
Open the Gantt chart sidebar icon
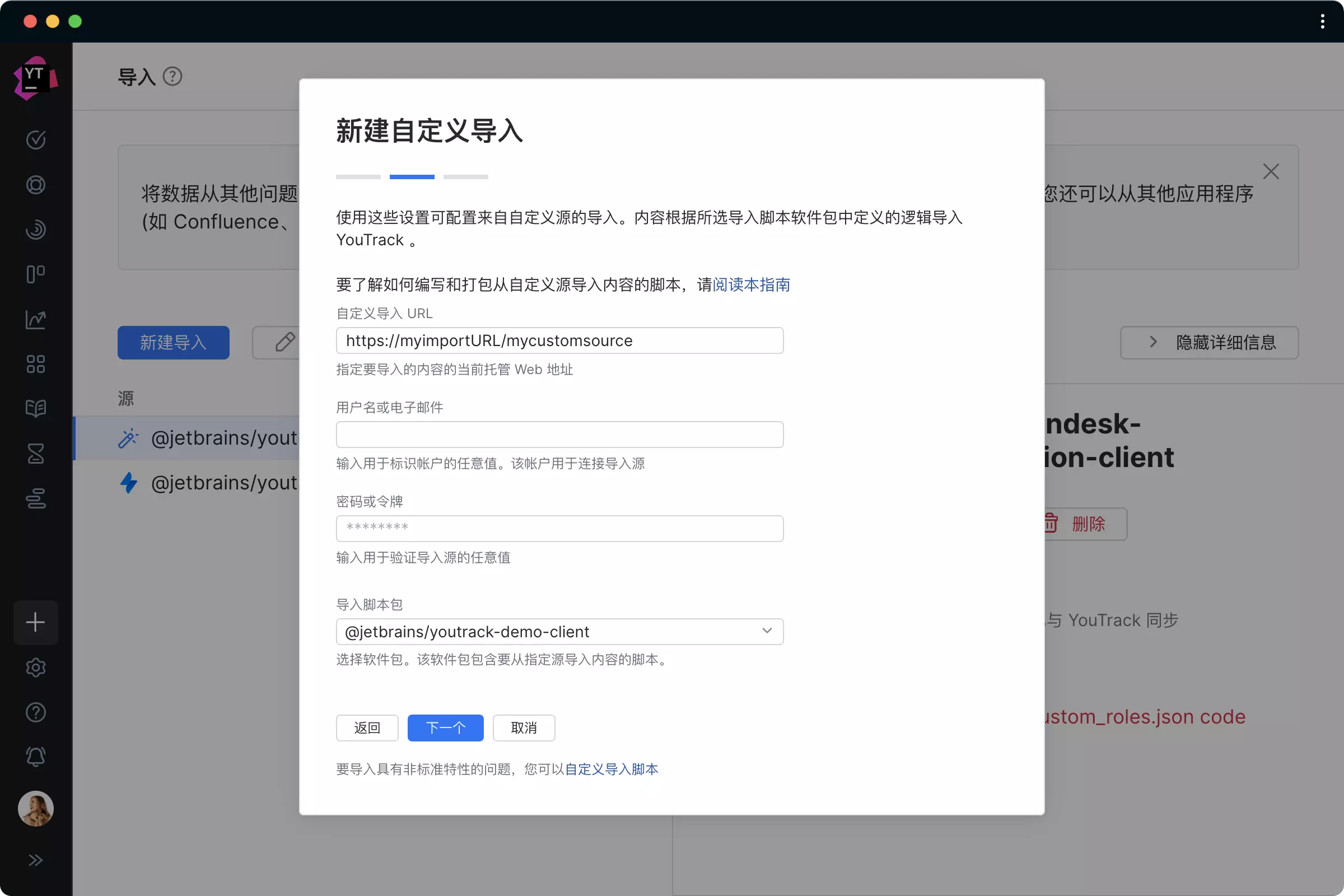point(35,499)
